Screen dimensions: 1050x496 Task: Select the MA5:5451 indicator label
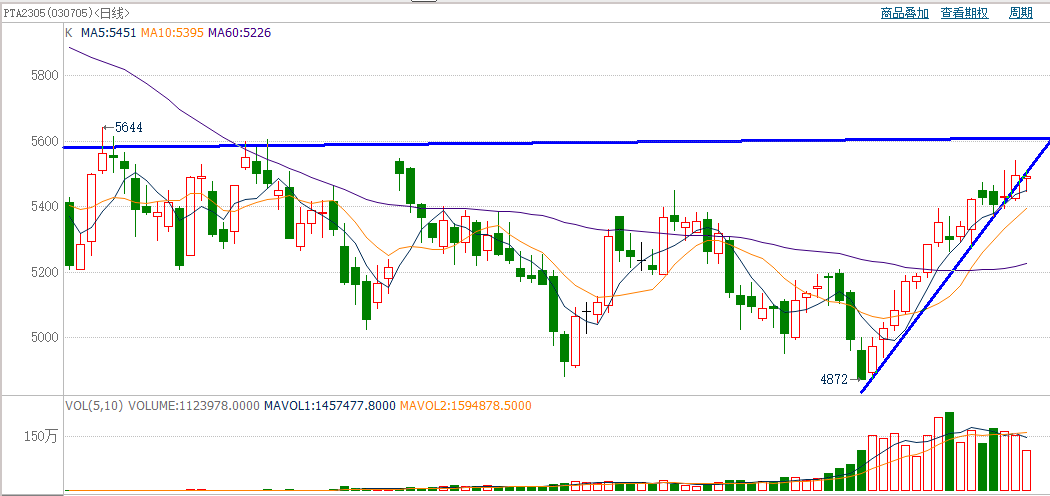tap(108, 32)
